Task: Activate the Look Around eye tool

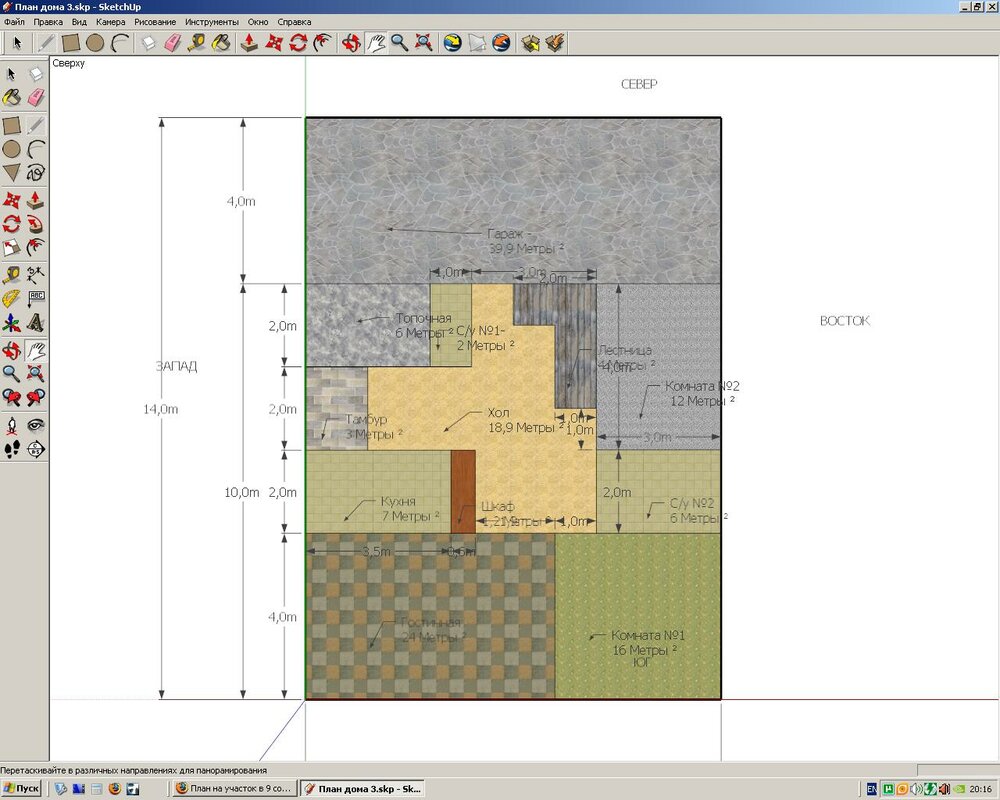Action: point(36,425)
